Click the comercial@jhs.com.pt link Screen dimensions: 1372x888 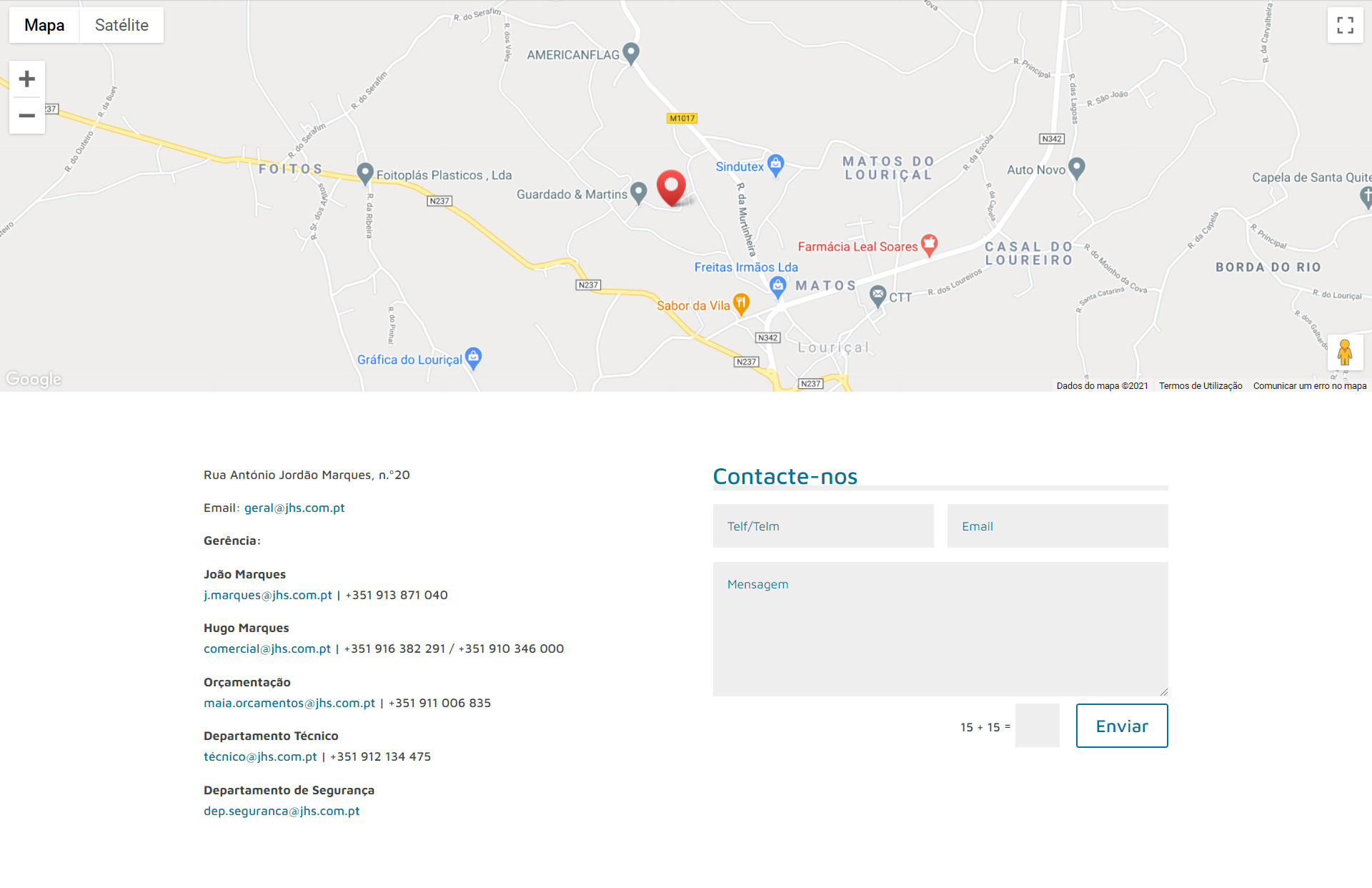267,648
